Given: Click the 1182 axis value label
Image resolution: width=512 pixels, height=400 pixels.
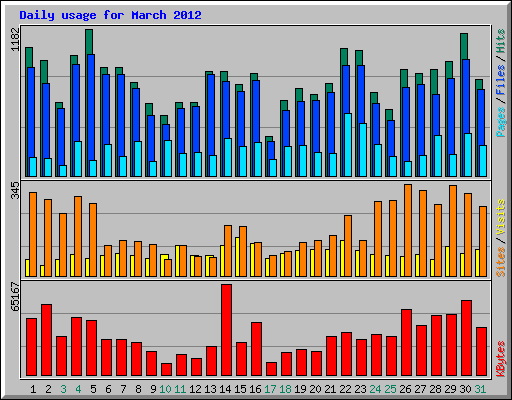Looking at the screenshot, I should tap(16, 39).
